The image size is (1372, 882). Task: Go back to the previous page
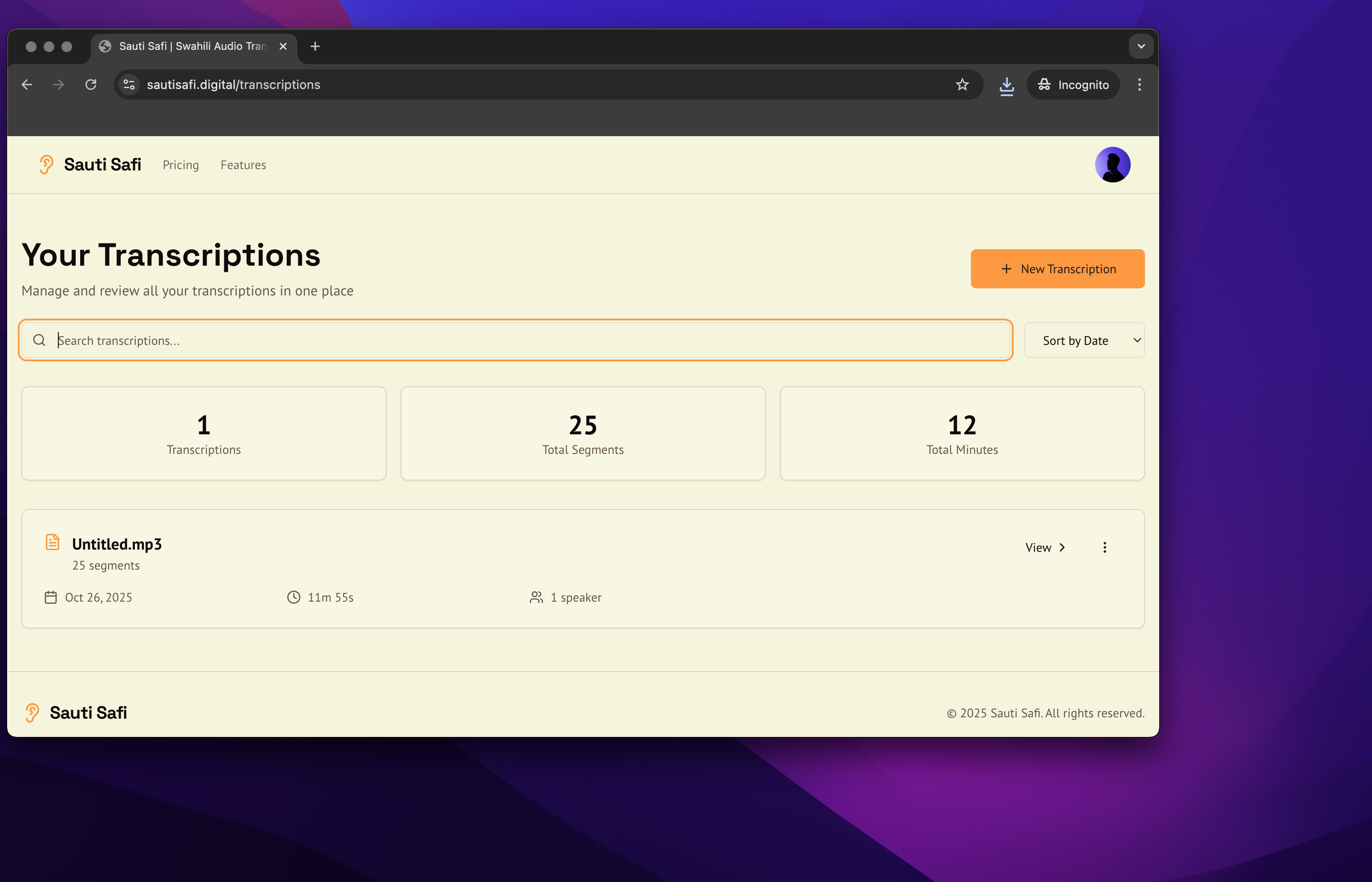pos(27,85)
